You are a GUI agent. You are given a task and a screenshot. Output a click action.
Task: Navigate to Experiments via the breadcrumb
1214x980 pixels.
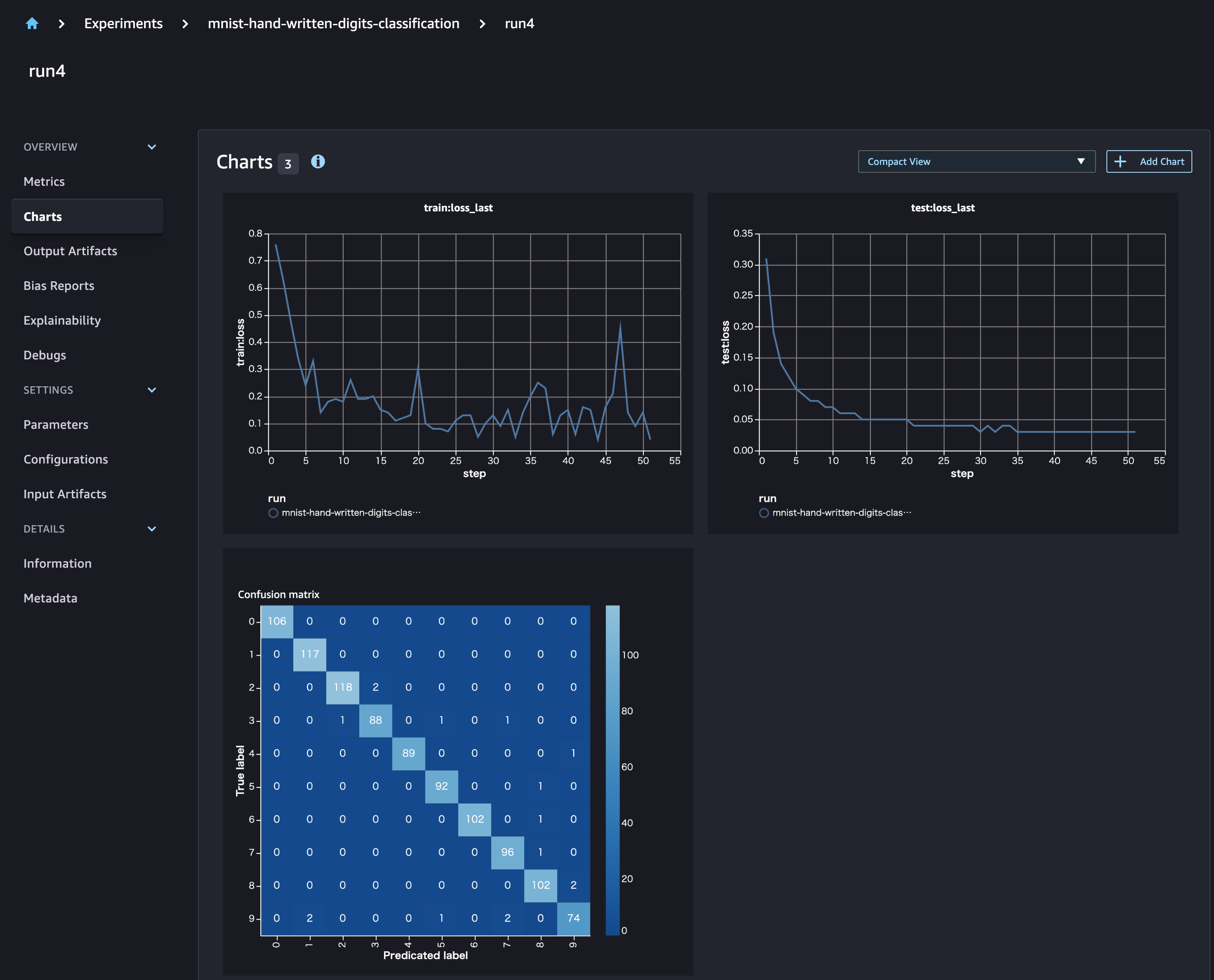tap(123, 24)
